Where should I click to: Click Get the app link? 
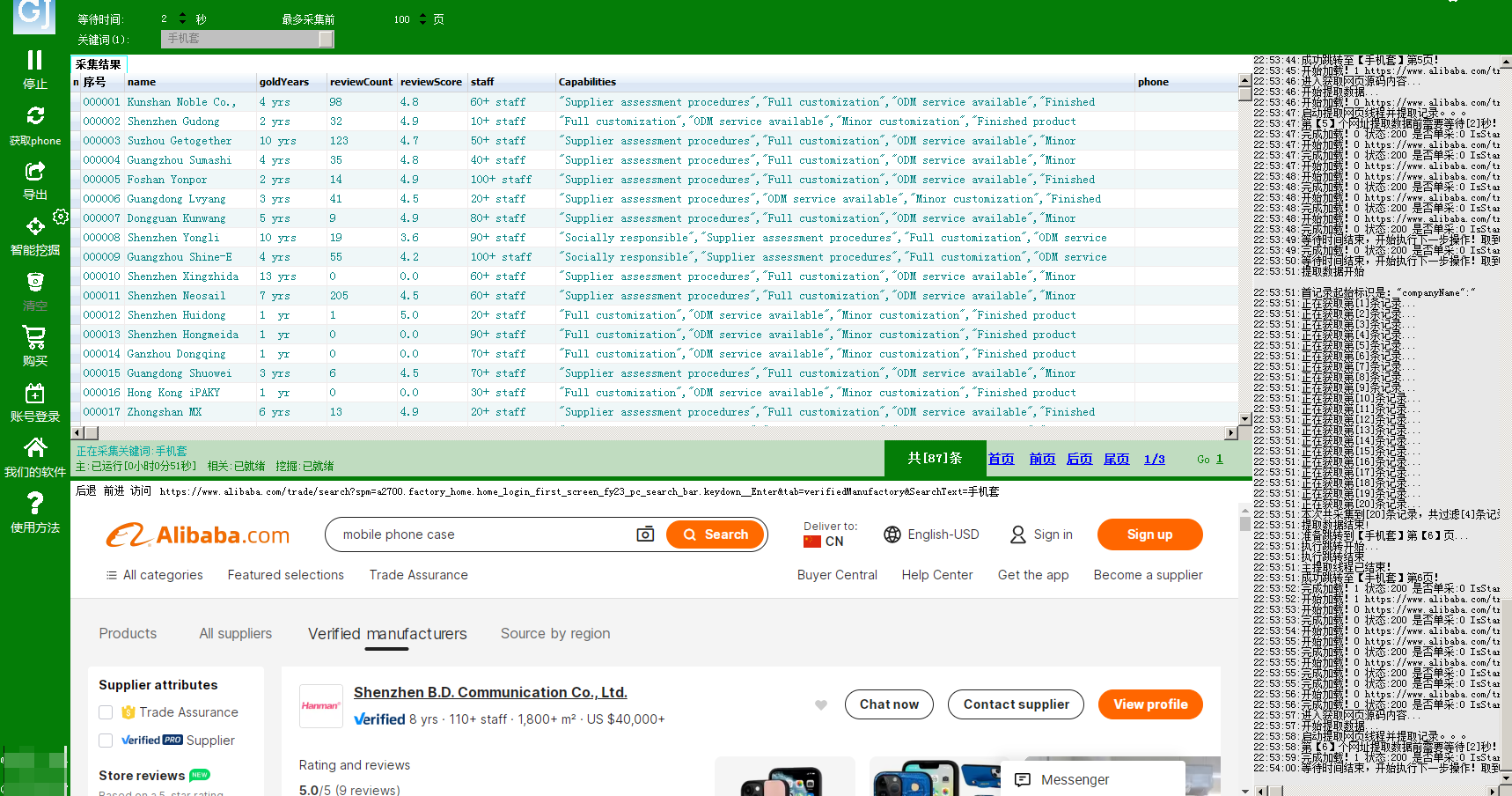(1033, 575)
